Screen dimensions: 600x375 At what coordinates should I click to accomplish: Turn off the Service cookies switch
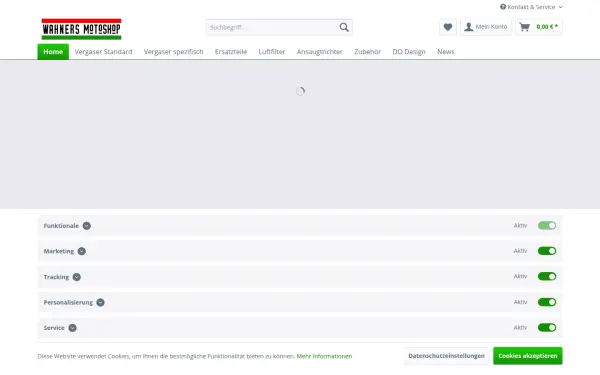[x=547, y=328]
